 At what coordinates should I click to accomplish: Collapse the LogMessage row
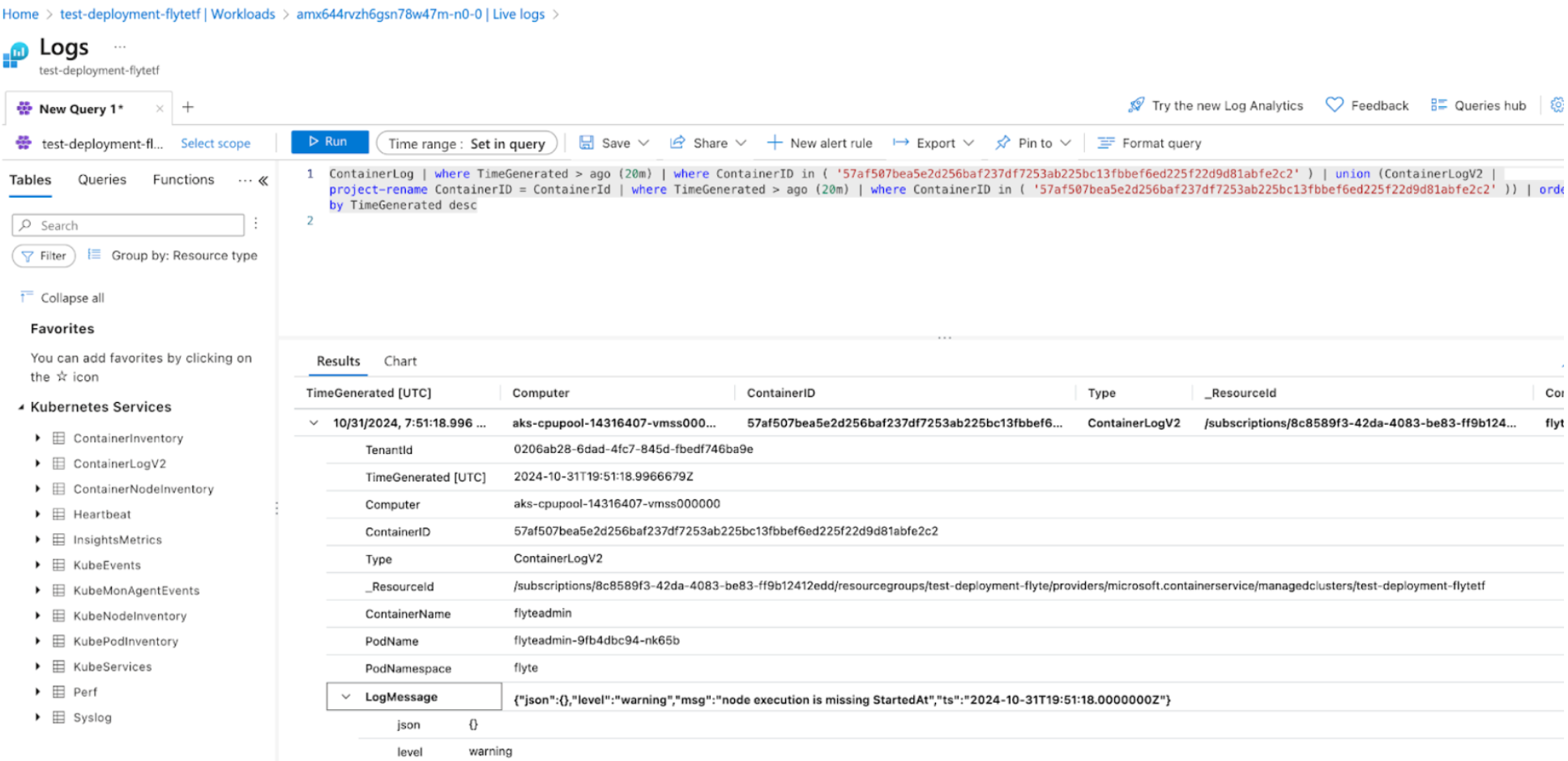coord(346,697)
